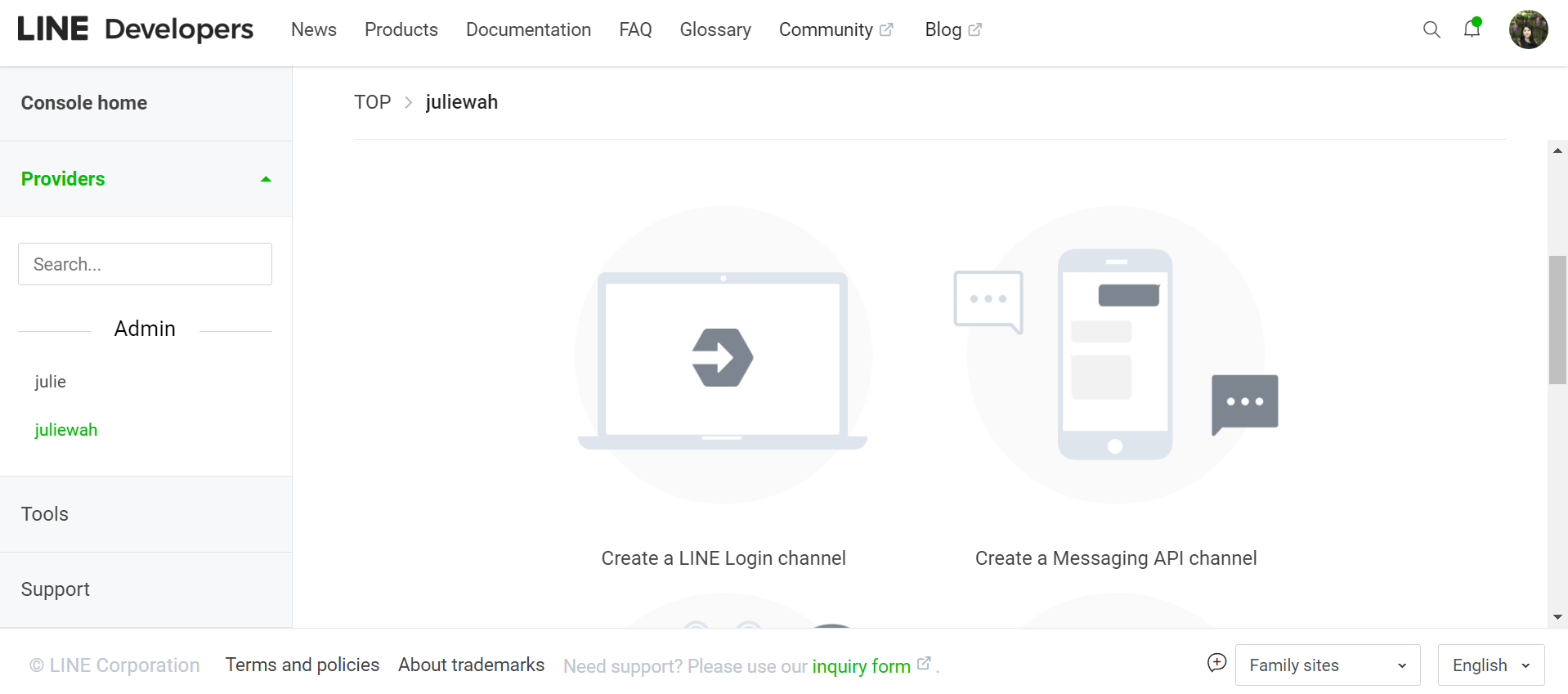Viewport: 1568px width, 694px height.
Task: Open the Support sidebar section
Action: click(56, 589)
